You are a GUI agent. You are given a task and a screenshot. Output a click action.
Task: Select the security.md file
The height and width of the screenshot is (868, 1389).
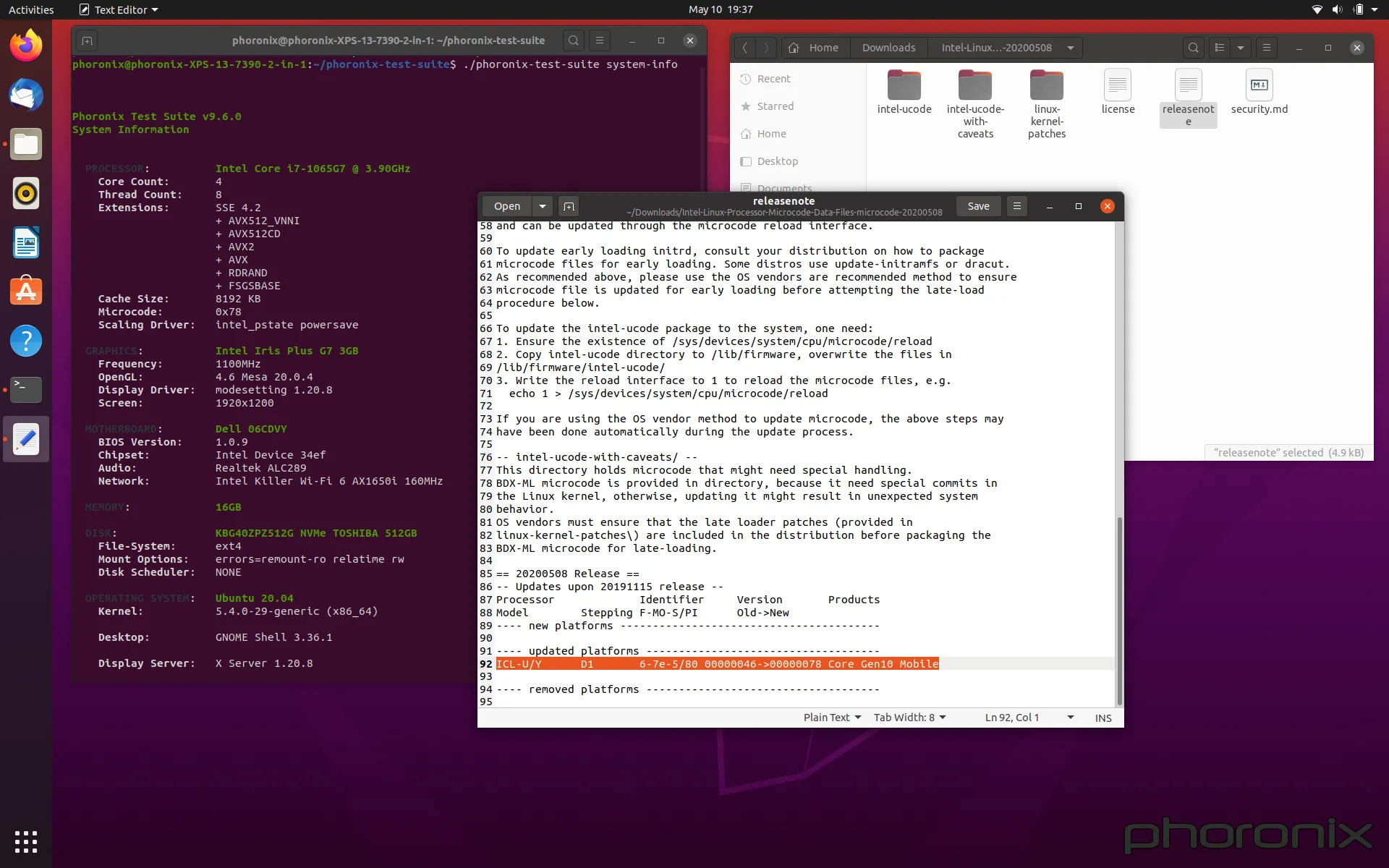[1259, 90]
